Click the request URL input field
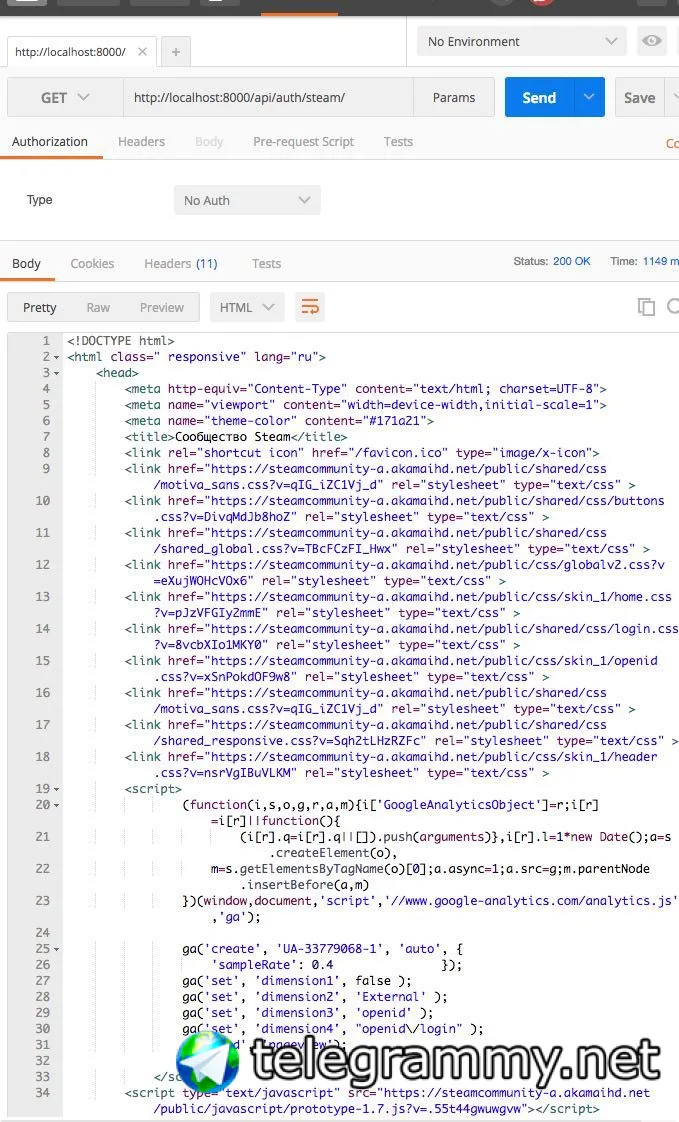The image size is (679, 1122). (x=268, y=97)
